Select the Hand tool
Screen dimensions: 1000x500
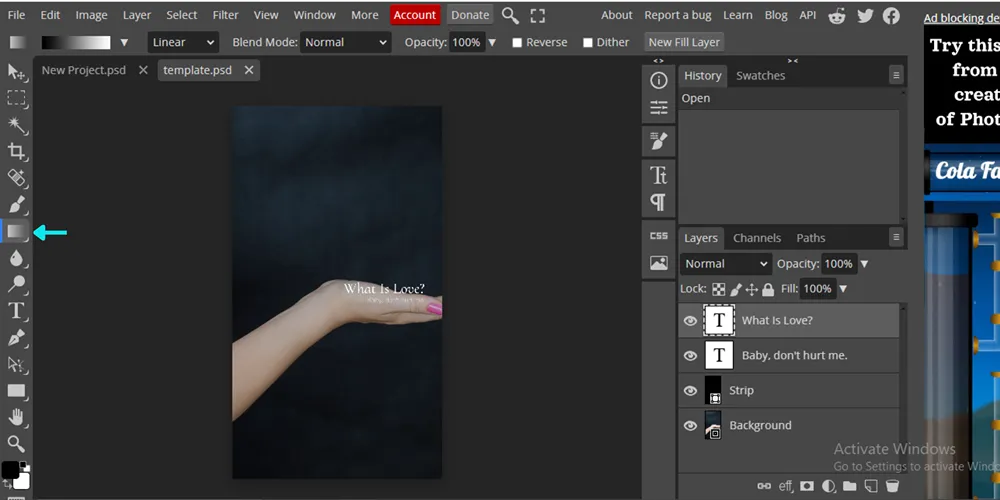[17, 417]
